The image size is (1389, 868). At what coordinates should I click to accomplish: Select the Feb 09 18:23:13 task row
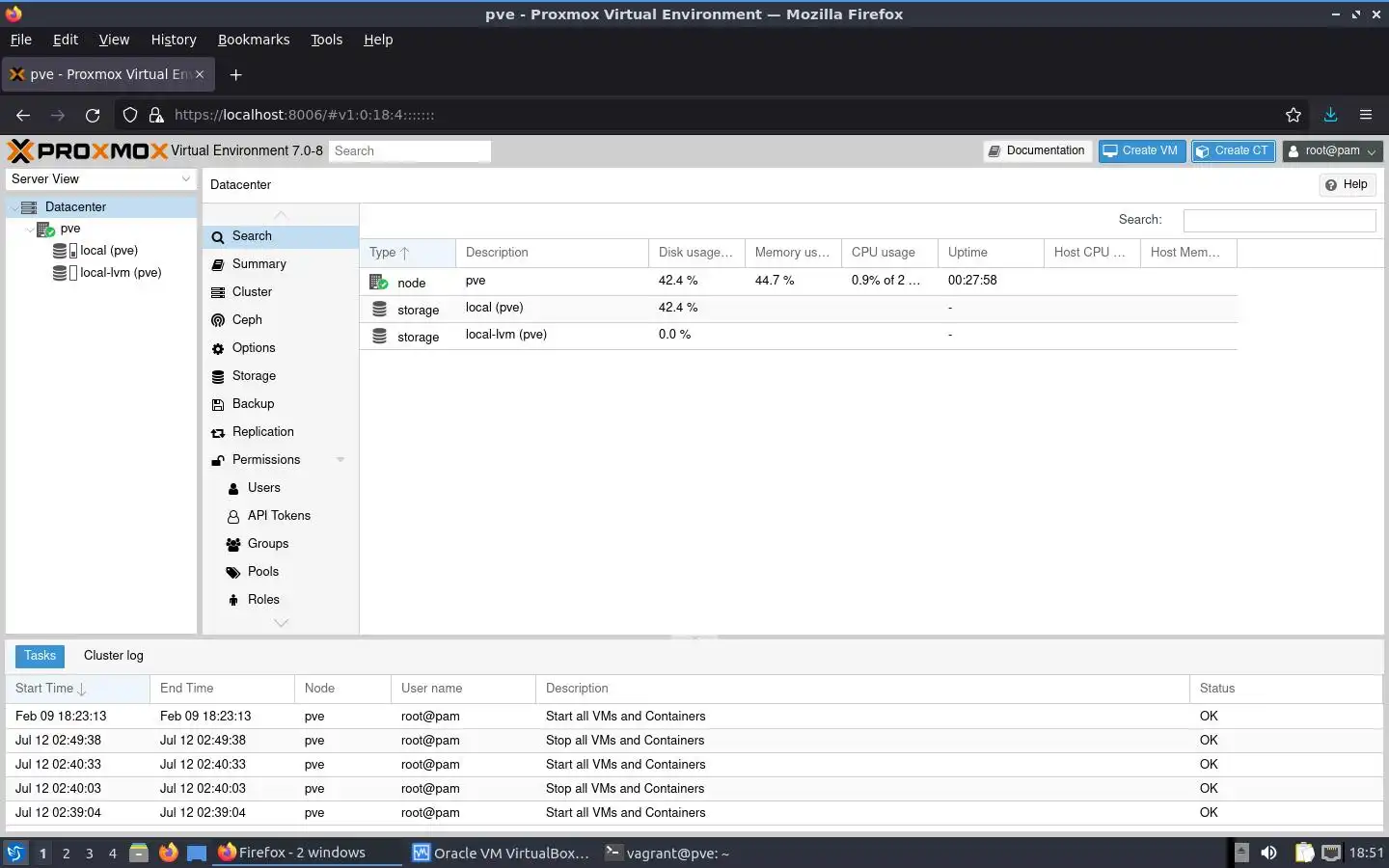694,717
